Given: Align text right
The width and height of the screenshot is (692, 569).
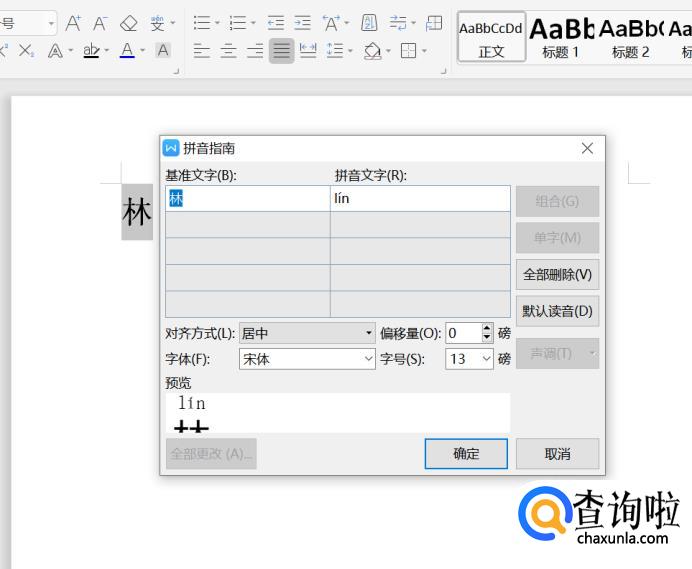Looking at the screenshot, I should pos(255,51).
